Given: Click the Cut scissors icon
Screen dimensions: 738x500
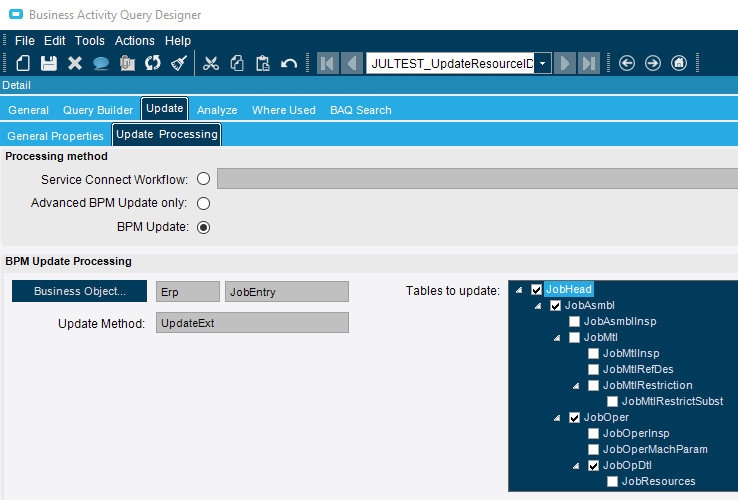Looking at the screenshot, I should click(211, 63).
